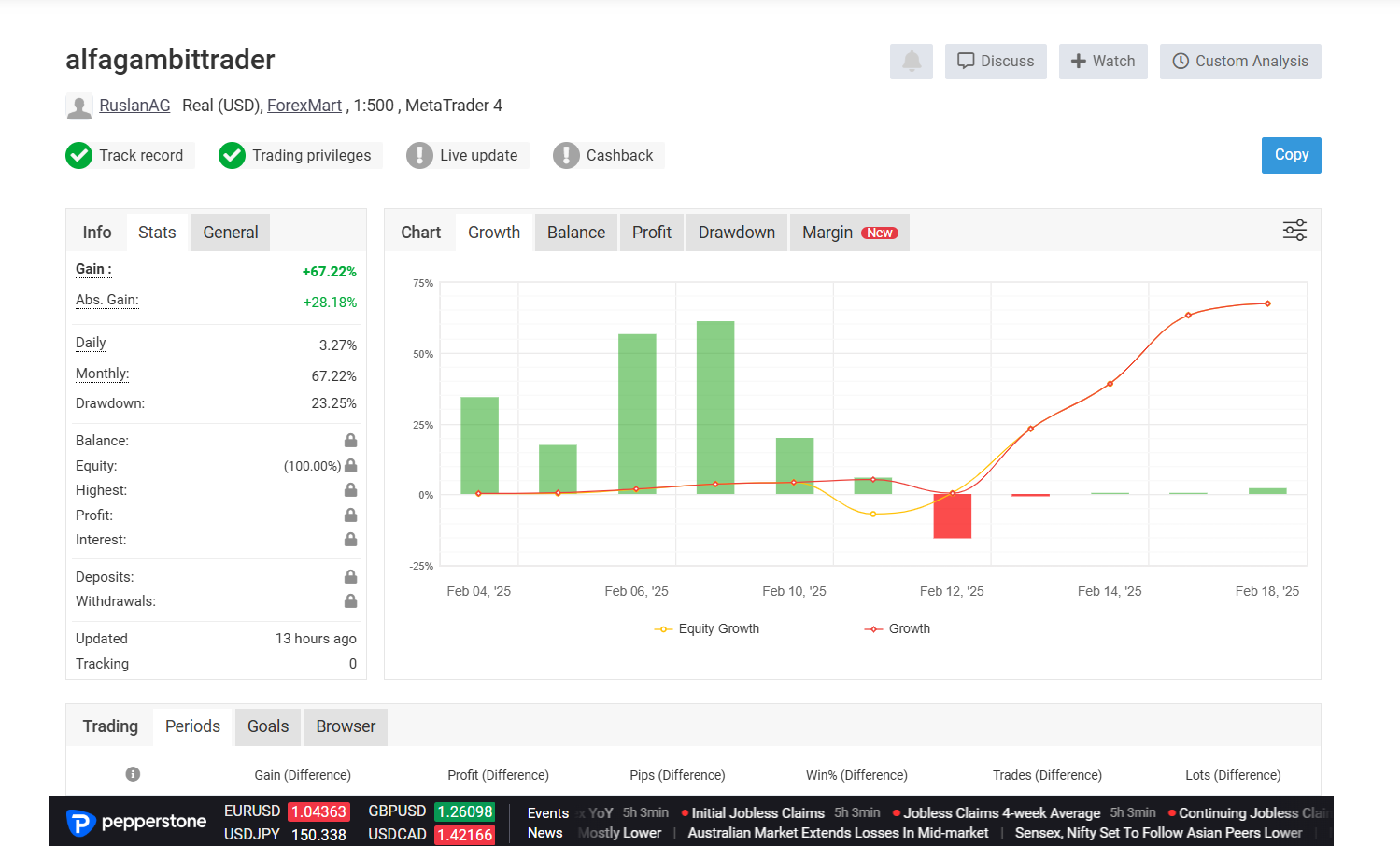Click the Daily label
Screen dimensions: 1400x846
coord(91,343)
